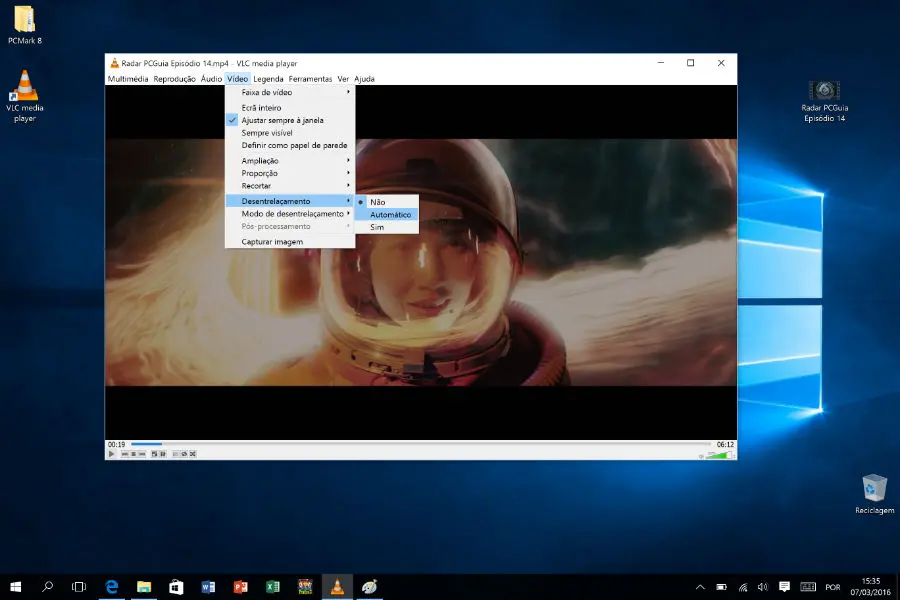Screen dimensions: 900x600
Task: Select Definir como papel de parede
Action: click(x=290, y=146)
